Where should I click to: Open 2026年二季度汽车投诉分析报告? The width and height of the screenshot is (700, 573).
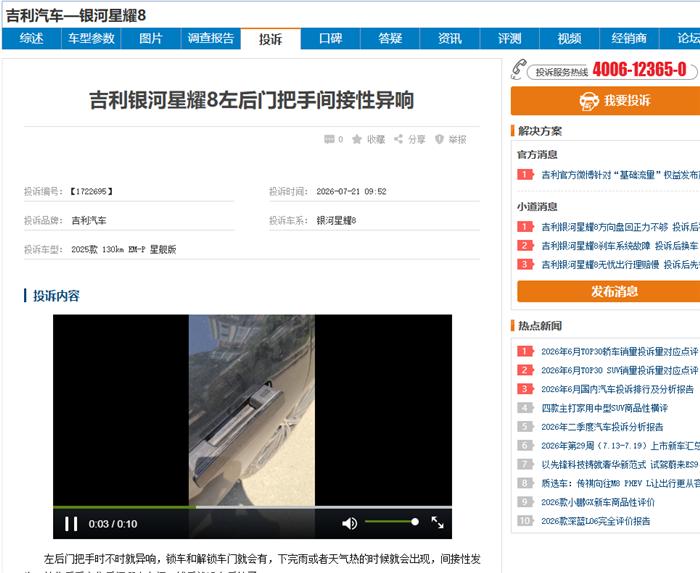(602, 427)
